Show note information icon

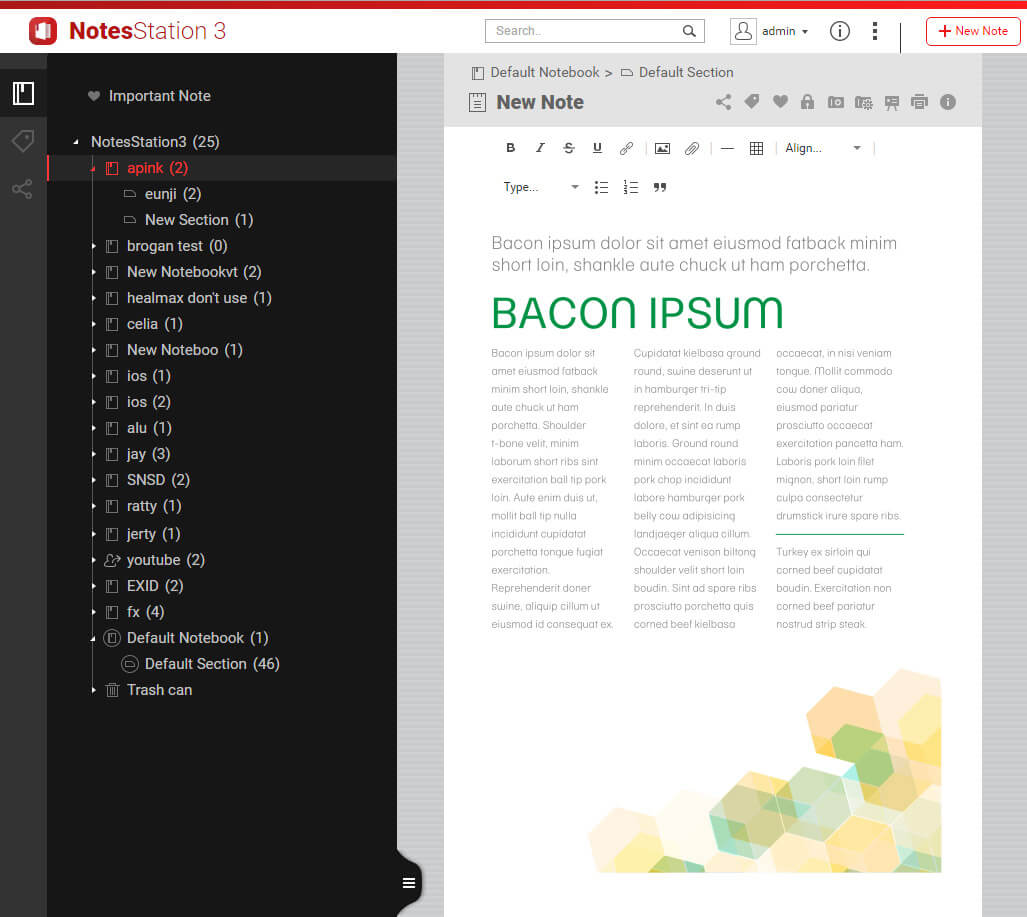point(948,102)
